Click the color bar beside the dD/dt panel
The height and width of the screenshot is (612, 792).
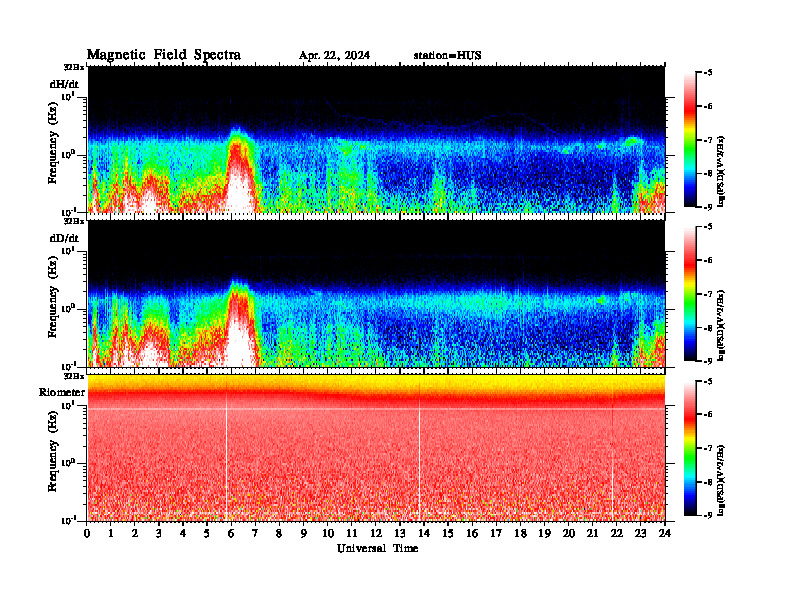point(689,294)
